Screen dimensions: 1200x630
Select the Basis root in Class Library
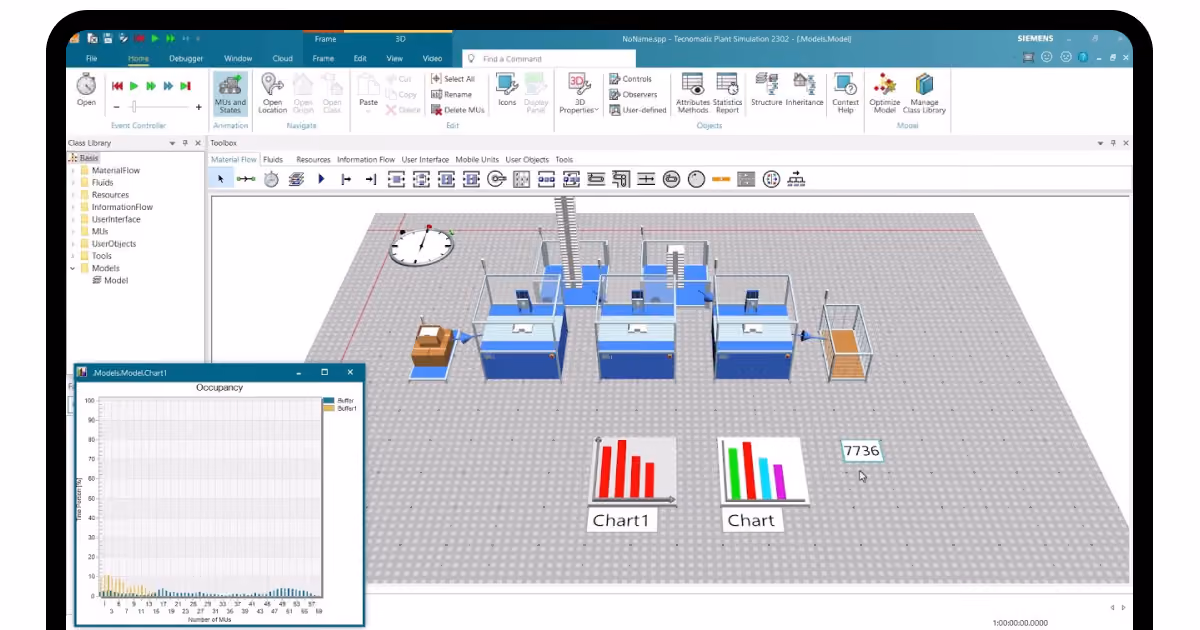click(x=85, y=158)
